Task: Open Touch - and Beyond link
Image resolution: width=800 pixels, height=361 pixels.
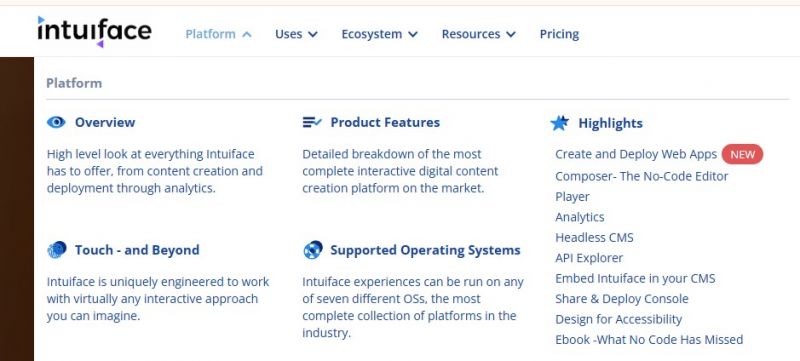Action: click(137, 250)
